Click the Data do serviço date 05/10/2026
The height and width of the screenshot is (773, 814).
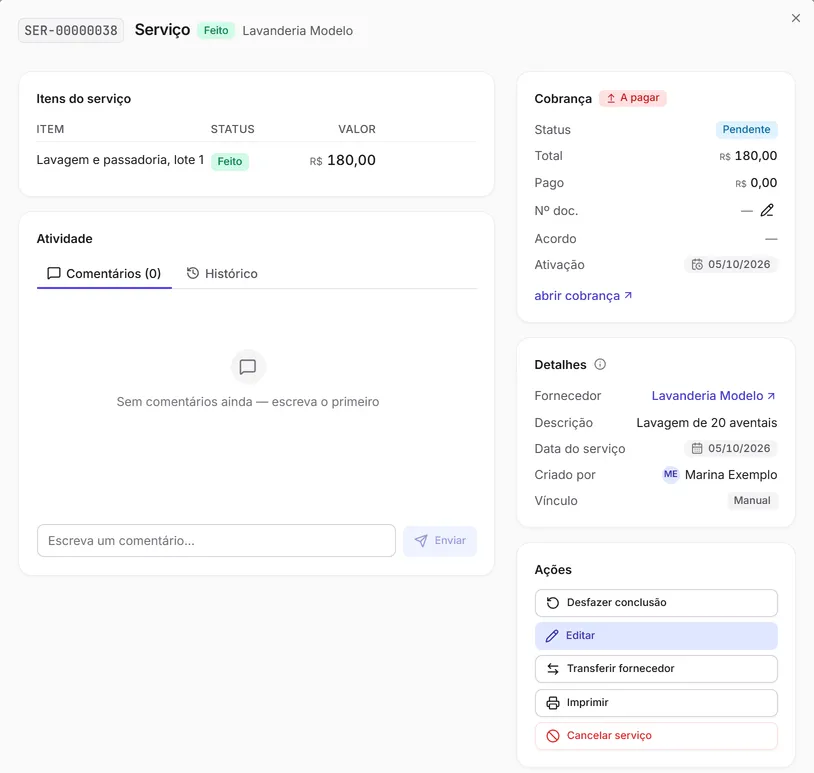731,449
